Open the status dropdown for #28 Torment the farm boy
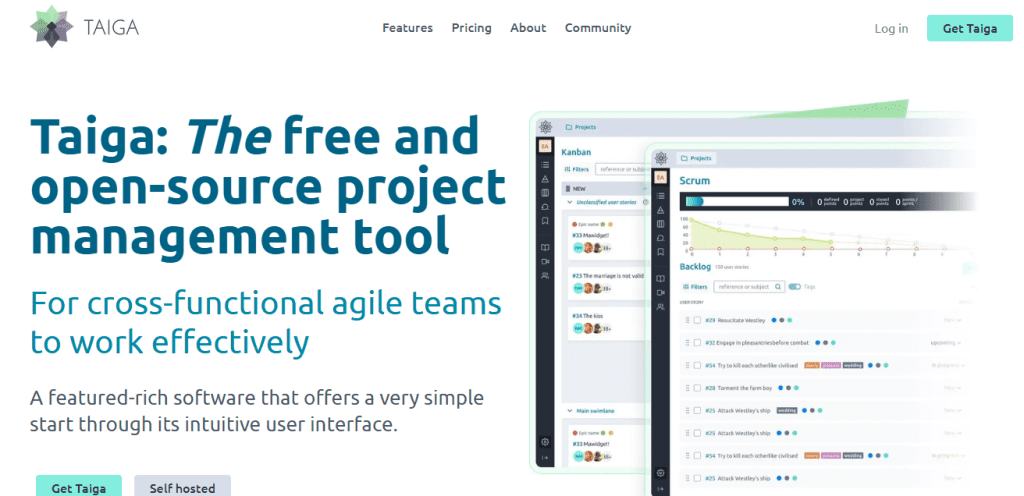The width and height of the screenshot is (1024, 496). point(953,388)
